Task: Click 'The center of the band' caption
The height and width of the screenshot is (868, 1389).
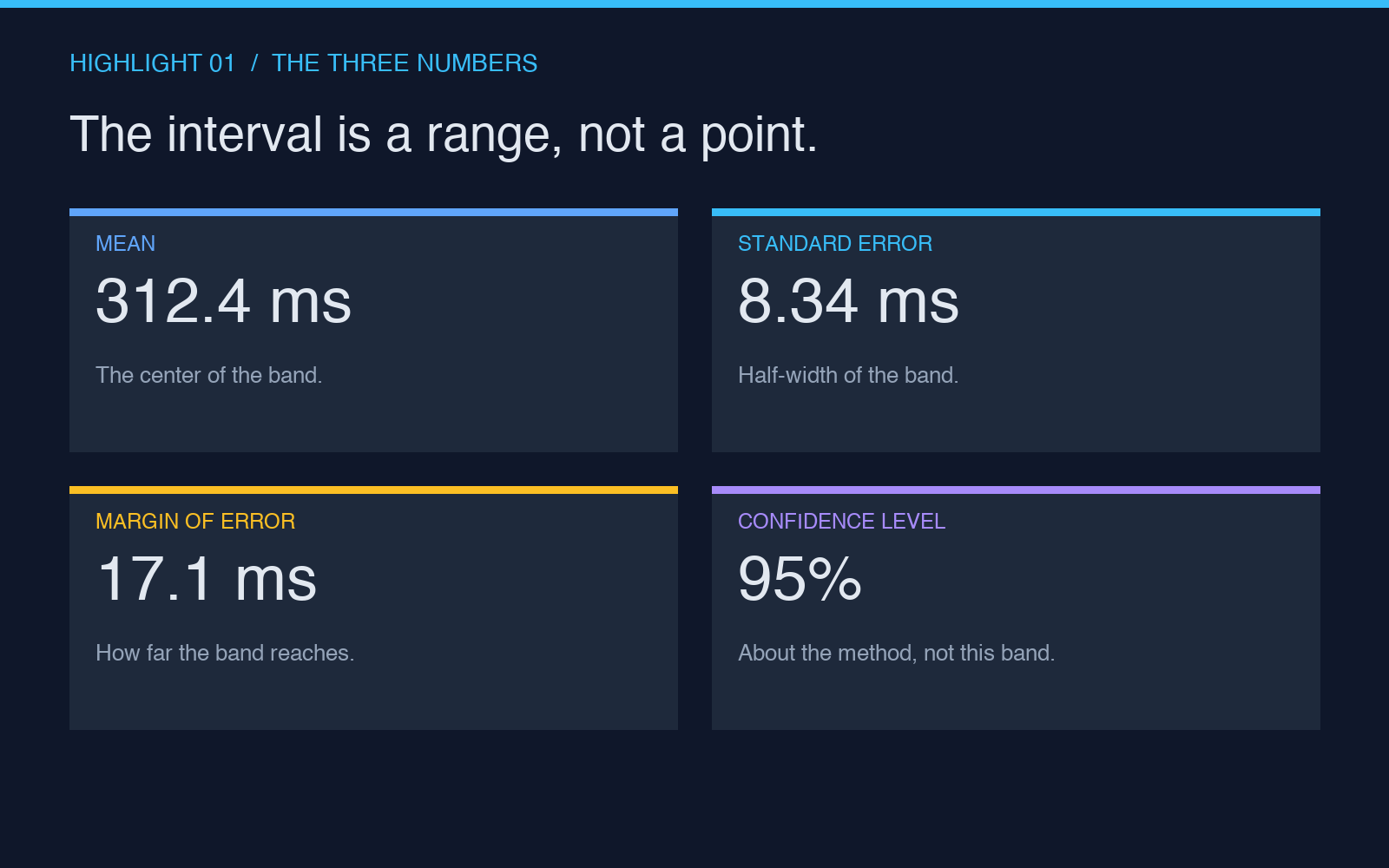Action: 209,375
